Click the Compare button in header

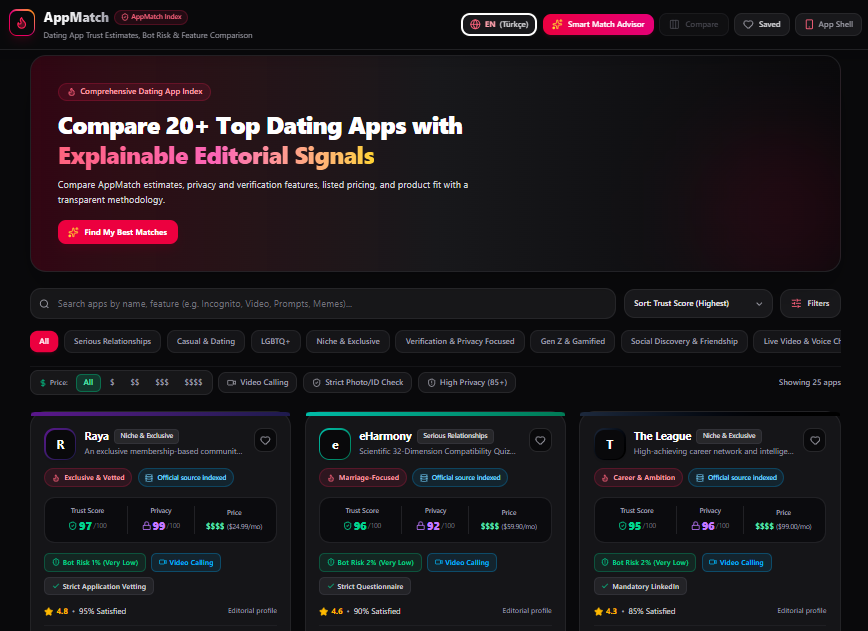pyautogui.click(x=694, y=24)
